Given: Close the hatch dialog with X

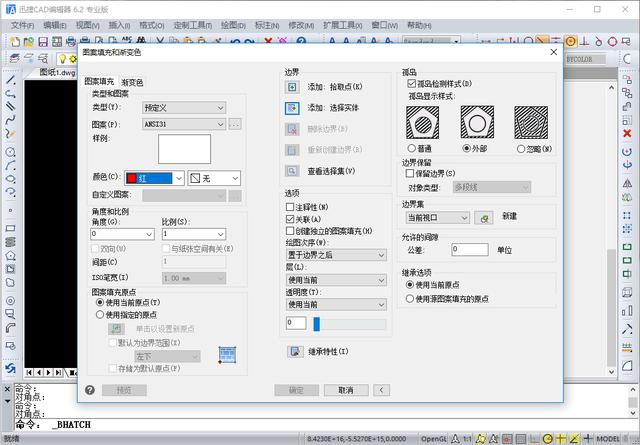Looking at the screenshot, I should pyautogui.click(x=553, y=52).
